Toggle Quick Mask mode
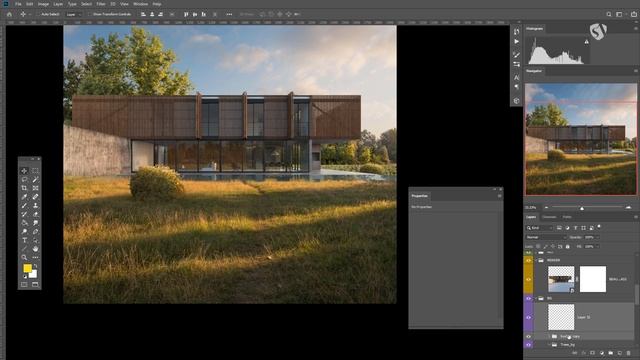 click(x=24, y=284)
